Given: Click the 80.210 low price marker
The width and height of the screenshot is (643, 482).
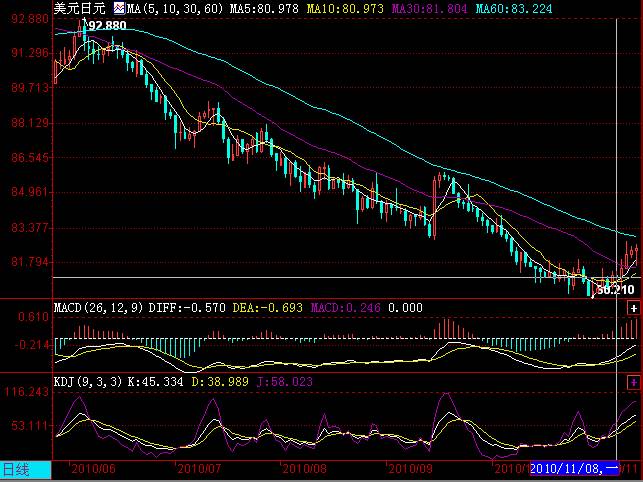Looking at the screenshot, I should [x=615, y=290].
